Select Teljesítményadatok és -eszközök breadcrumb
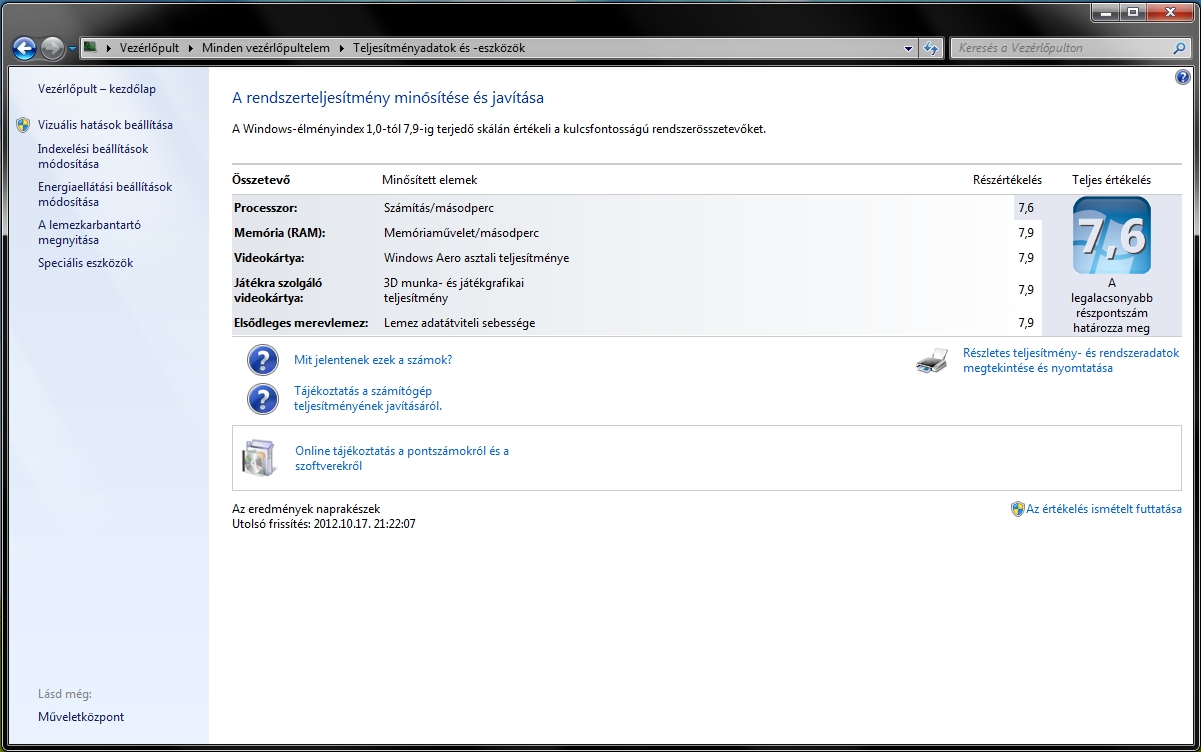Screen dimensions: 1201x752 click(439, 47)
